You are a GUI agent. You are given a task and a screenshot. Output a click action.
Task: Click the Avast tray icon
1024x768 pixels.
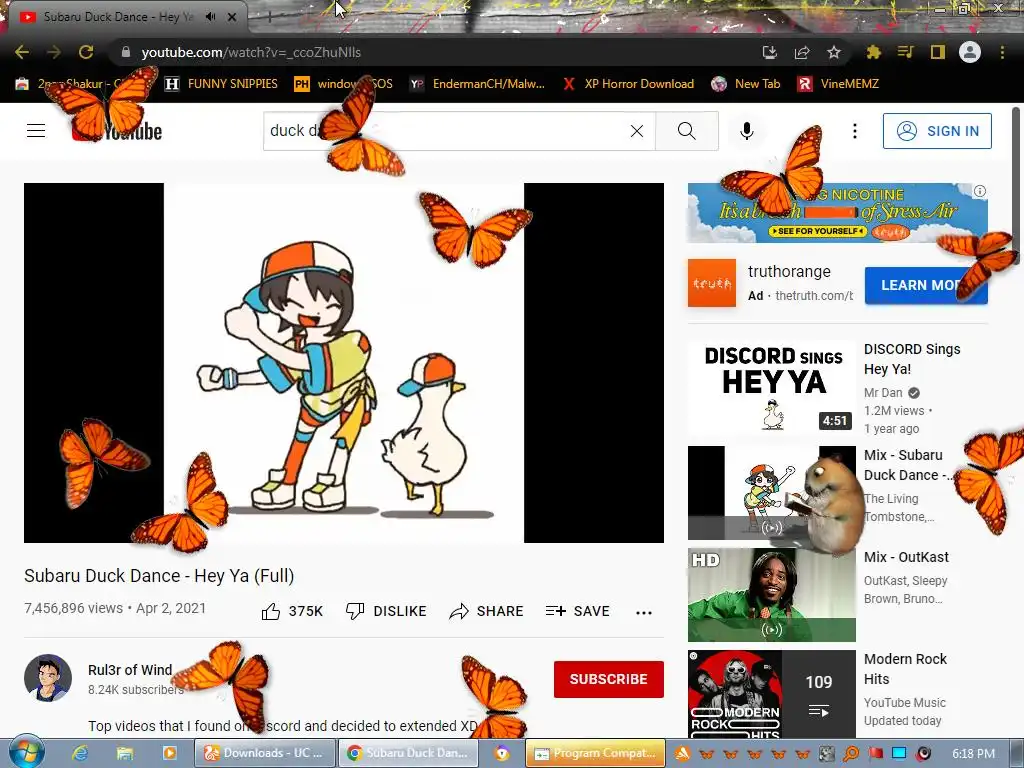pyautogui.click(x=682, y=754)
